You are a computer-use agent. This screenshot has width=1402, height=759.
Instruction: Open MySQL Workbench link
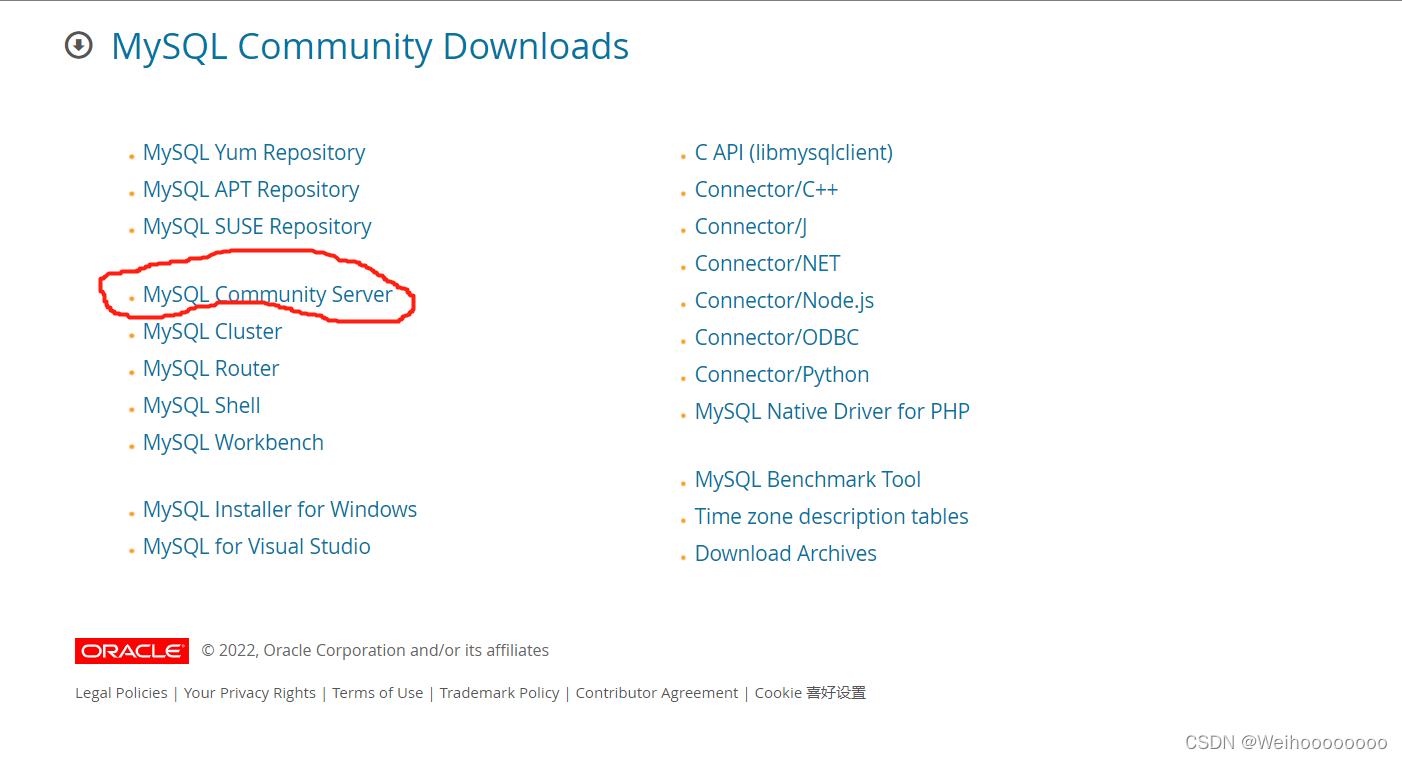click(233, 443)
